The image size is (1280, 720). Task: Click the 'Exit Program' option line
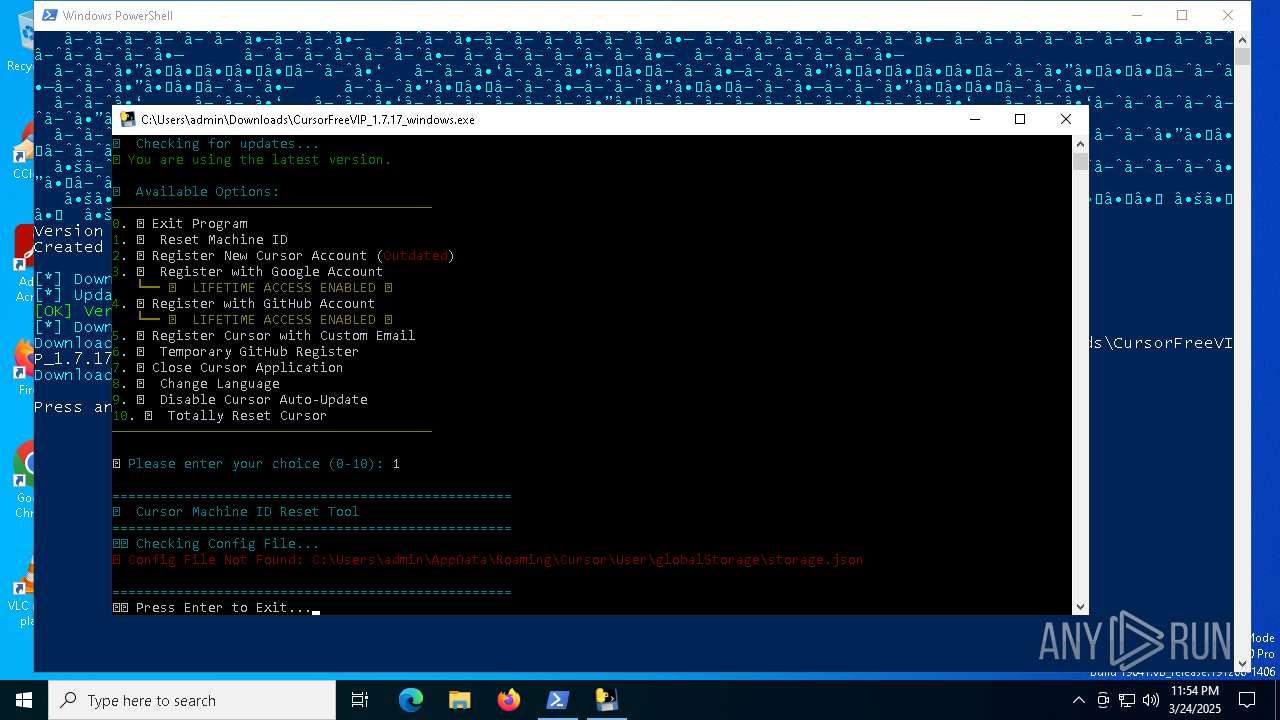click(x=180, y=223)
